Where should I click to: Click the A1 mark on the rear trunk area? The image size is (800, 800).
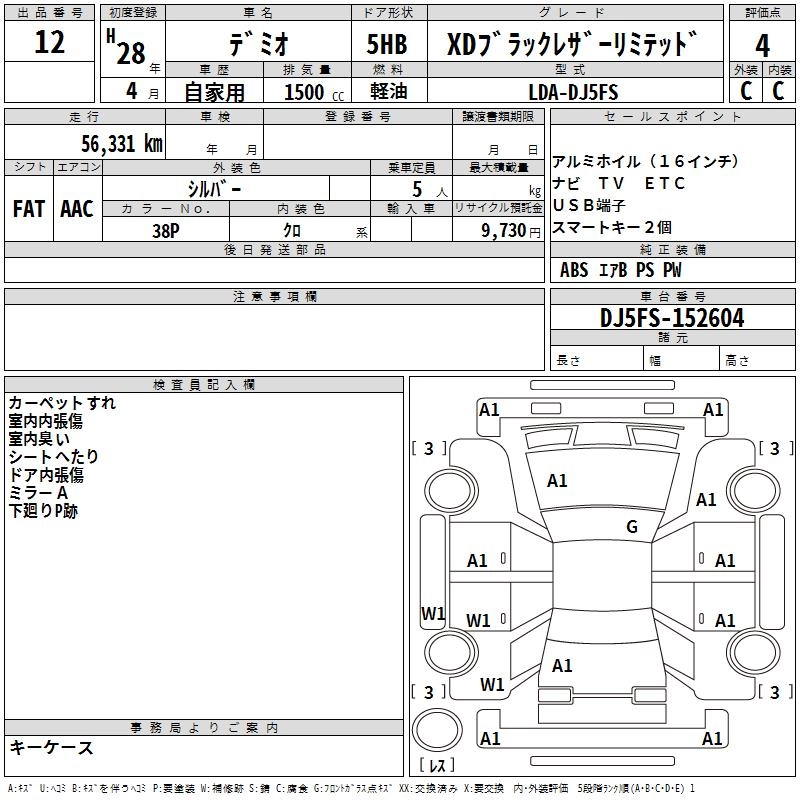562,666
